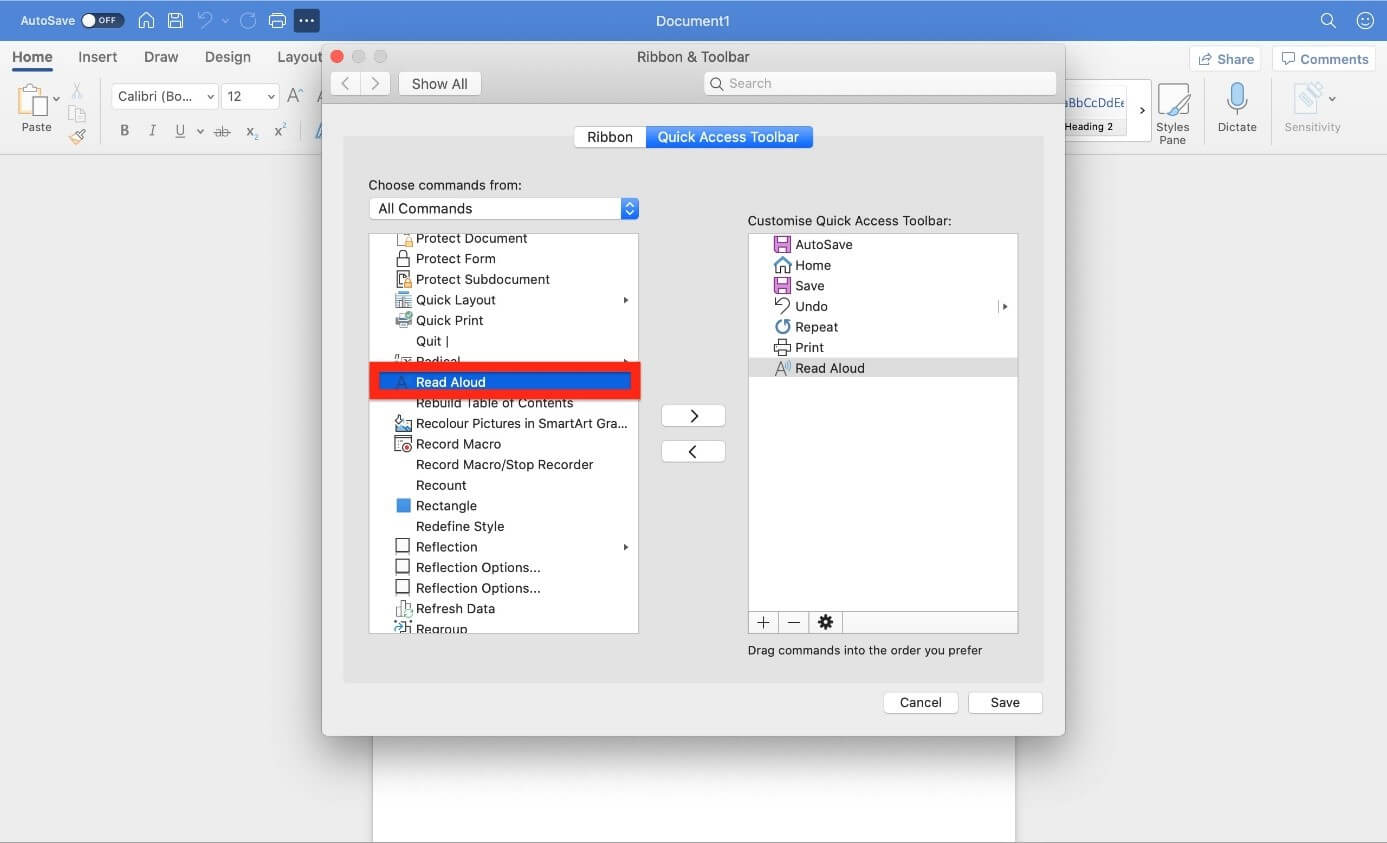Click the remove command left-arrow button
Screen dimensions: 1387x843
693,452
